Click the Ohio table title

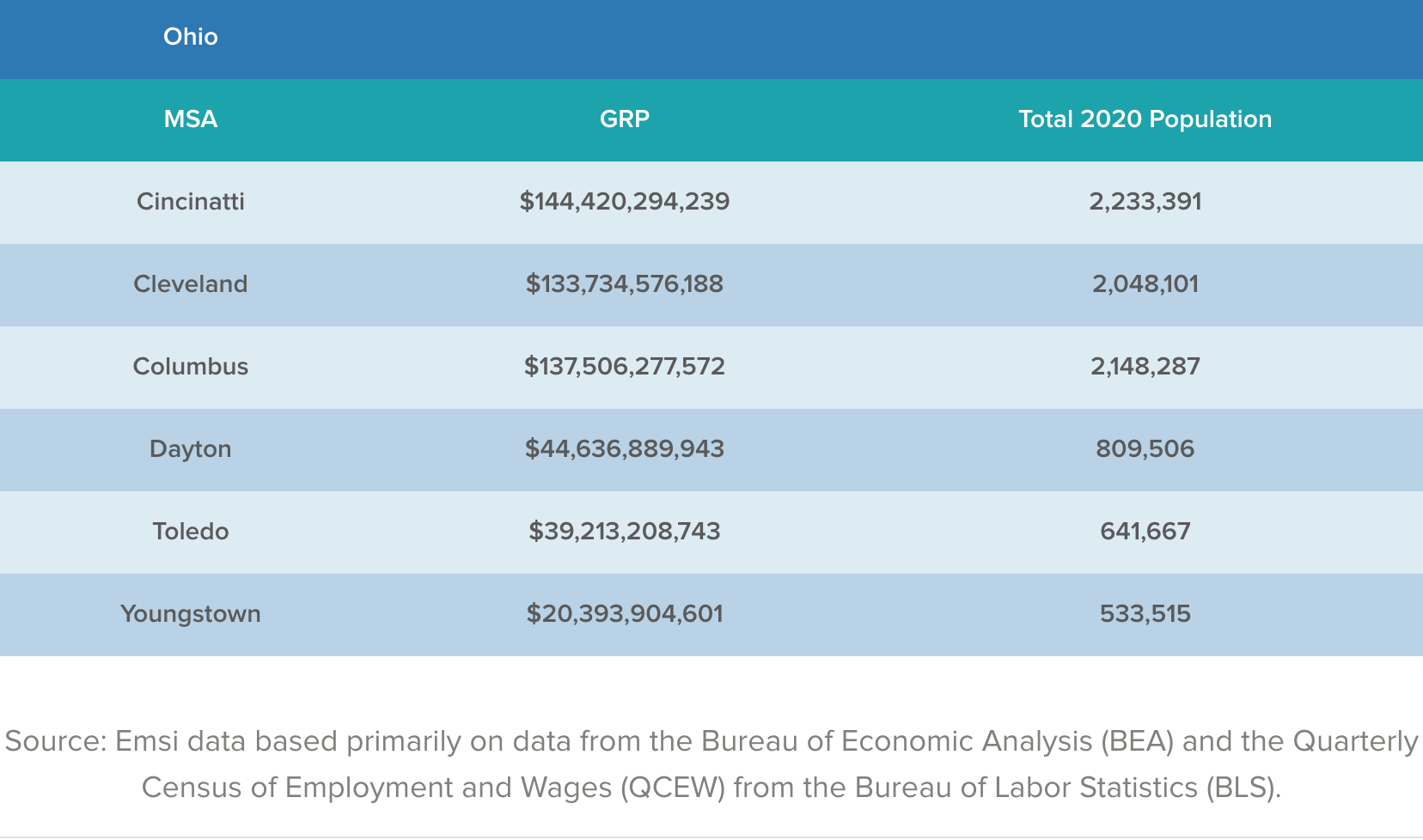[191, 37]
